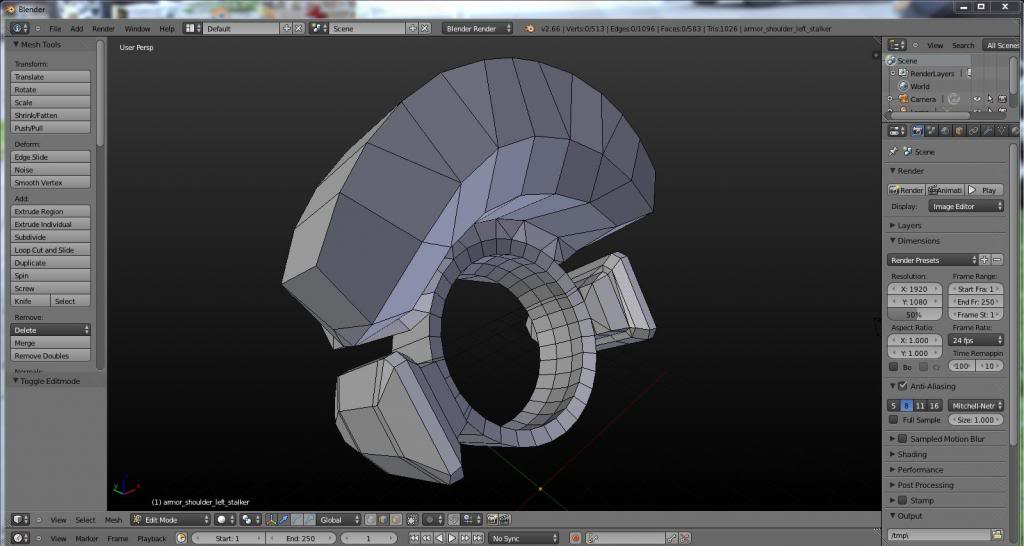Click the OpenGL render animation clapper icon
Screen dimensions: 1024x546
(505, 520)
